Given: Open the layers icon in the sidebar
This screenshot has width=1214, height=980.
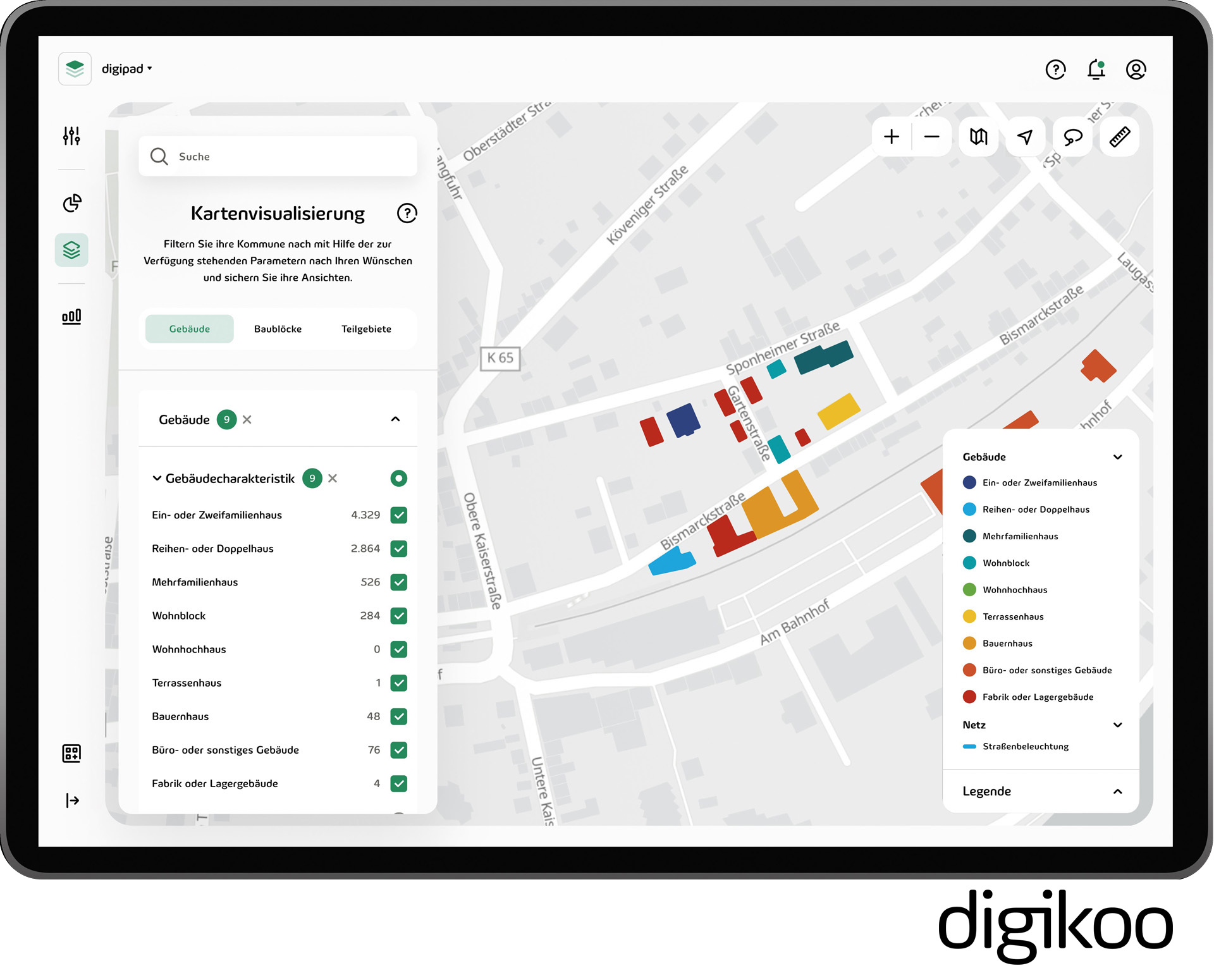Looking at the screenshot, I should click(x=71, y=250).
